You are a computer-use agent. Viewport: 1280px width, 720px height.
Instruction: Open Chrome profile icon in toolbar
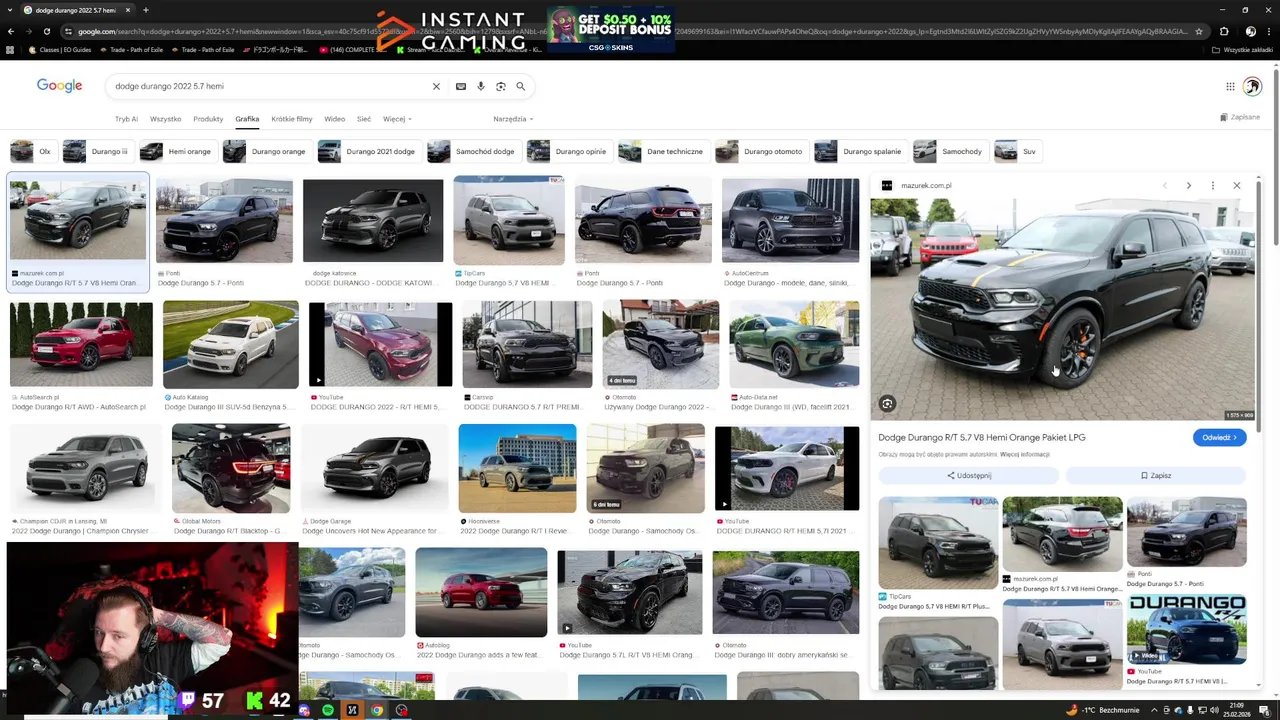(x=1250, y=31)
